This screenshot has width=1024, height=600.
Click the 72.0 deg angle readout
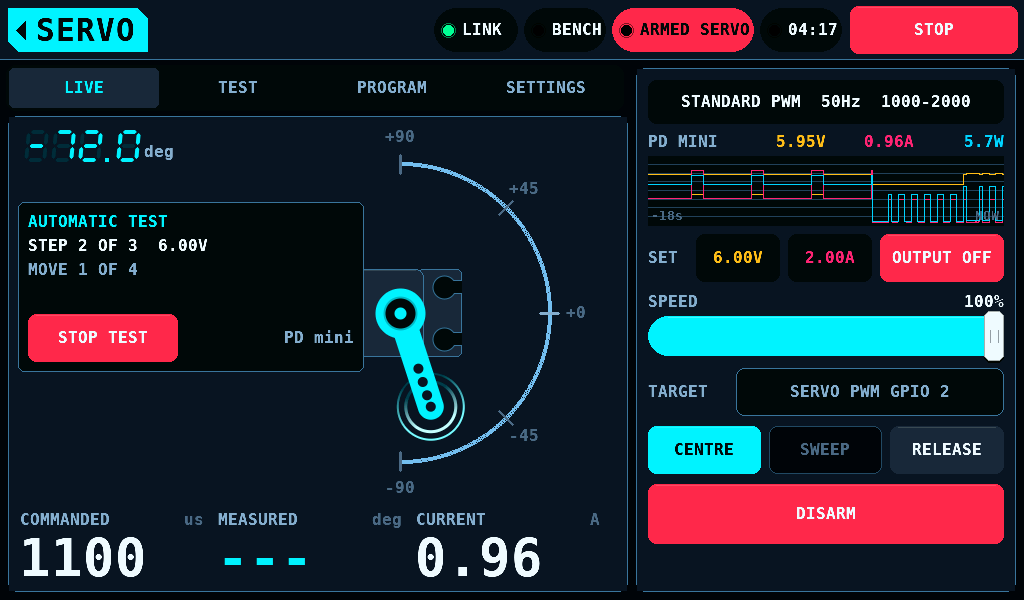coord(99,146)
